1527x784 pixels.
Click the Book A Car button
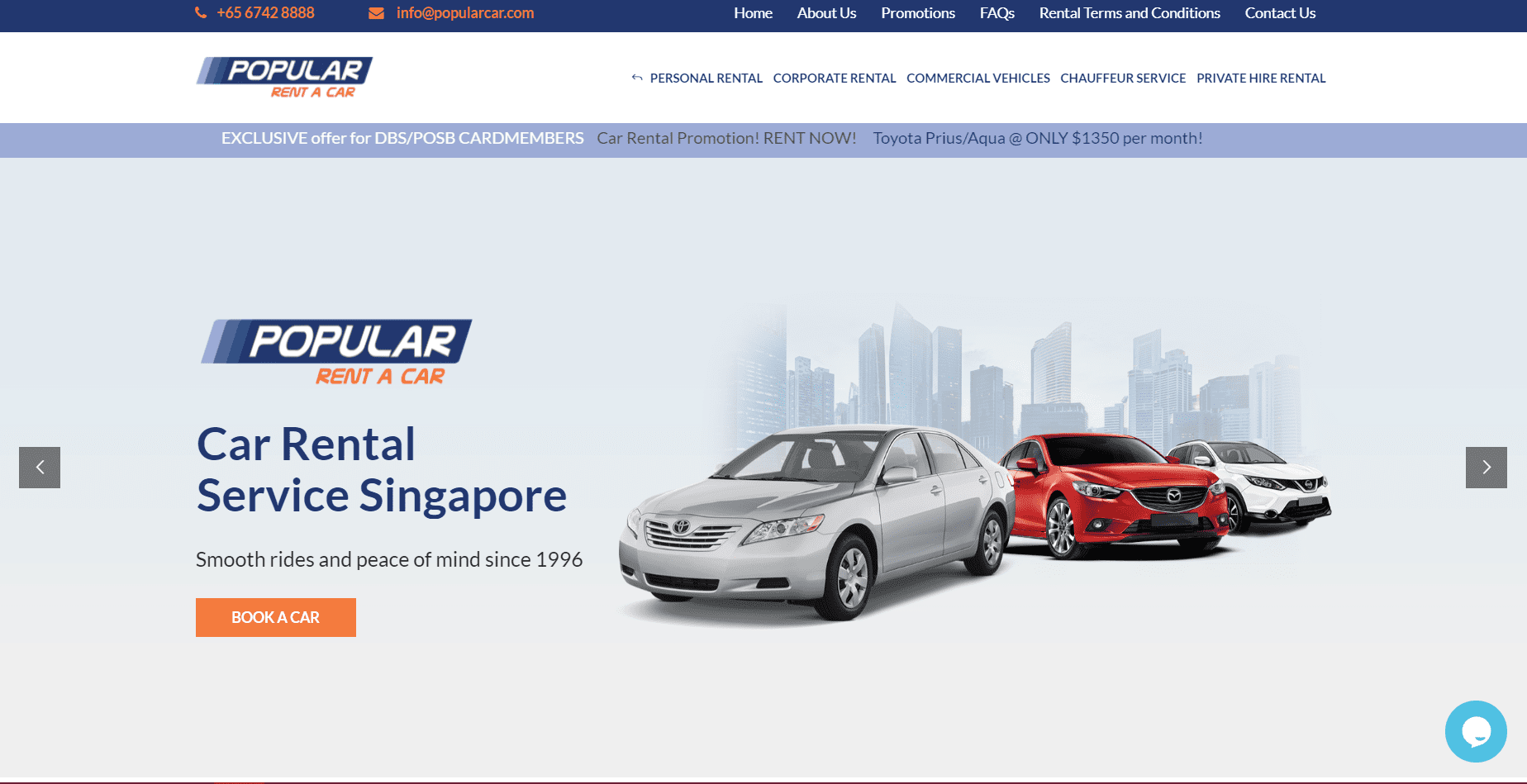[x=276, y=617]
